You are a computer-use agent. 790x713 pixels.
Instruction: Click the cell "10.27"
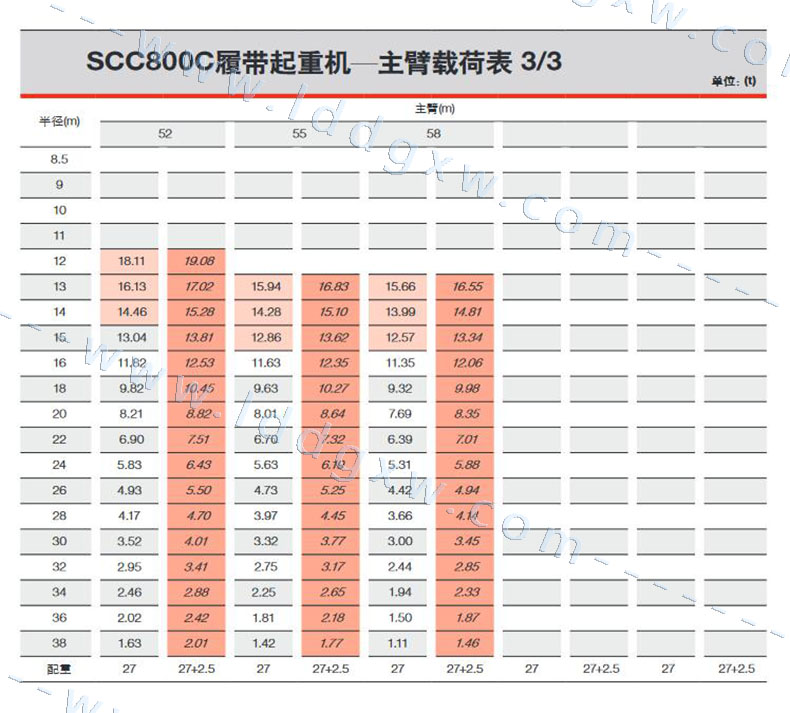pos(333,388)
